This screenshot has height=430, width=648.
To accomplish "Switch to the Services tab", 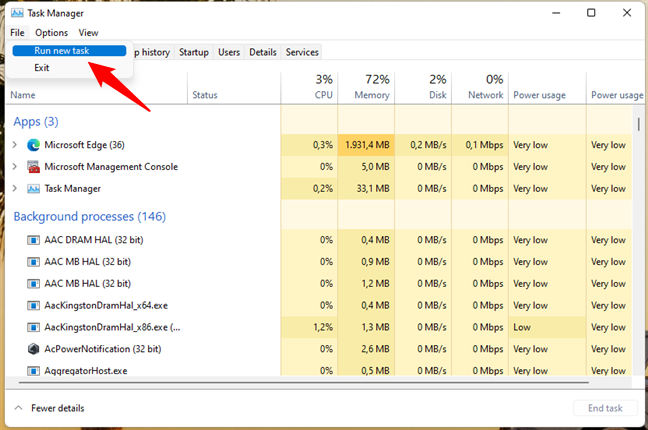I will [302, 53].
